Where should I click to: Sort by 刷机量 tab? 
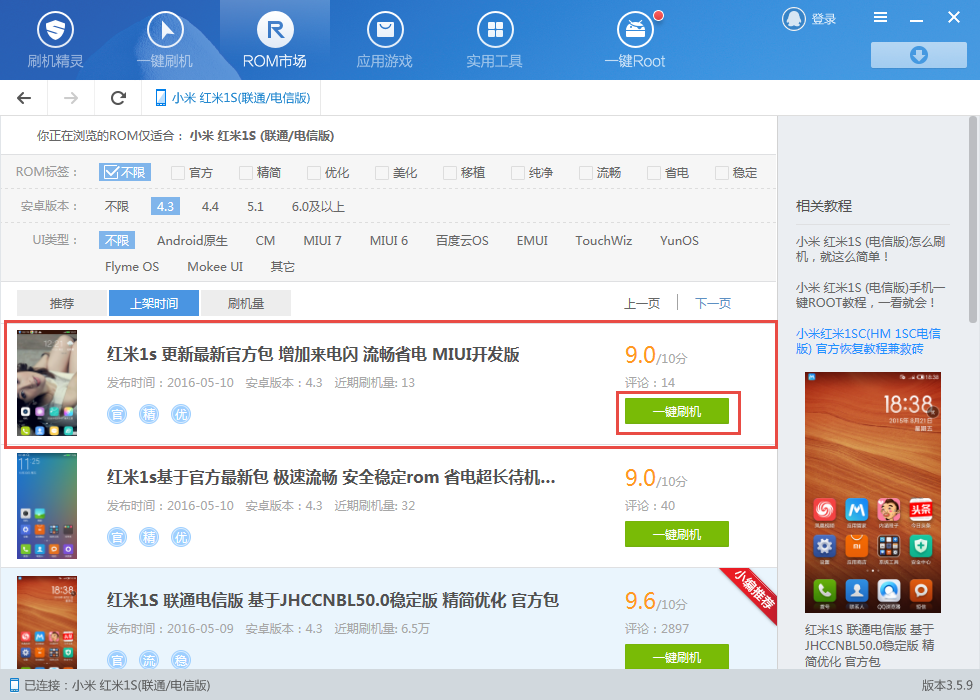click(x=246, y=303)
